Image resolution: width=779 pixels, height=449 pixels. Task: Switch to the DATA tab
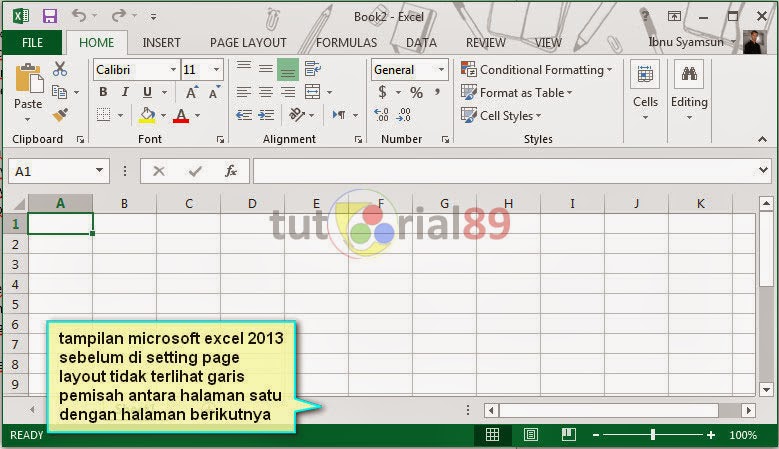tap(421, 43)
